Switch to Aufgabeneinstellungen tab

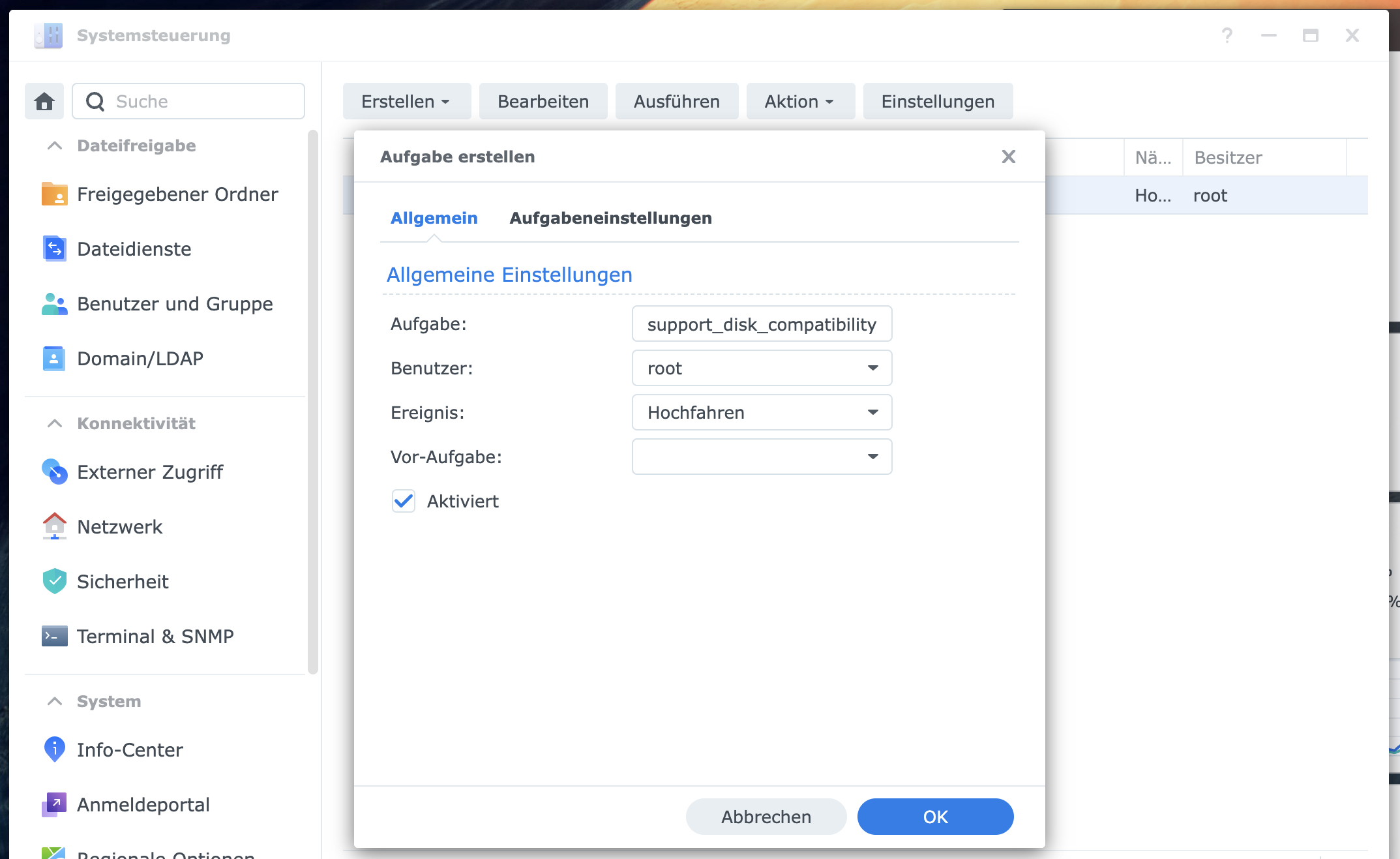(x=610, y=218)
